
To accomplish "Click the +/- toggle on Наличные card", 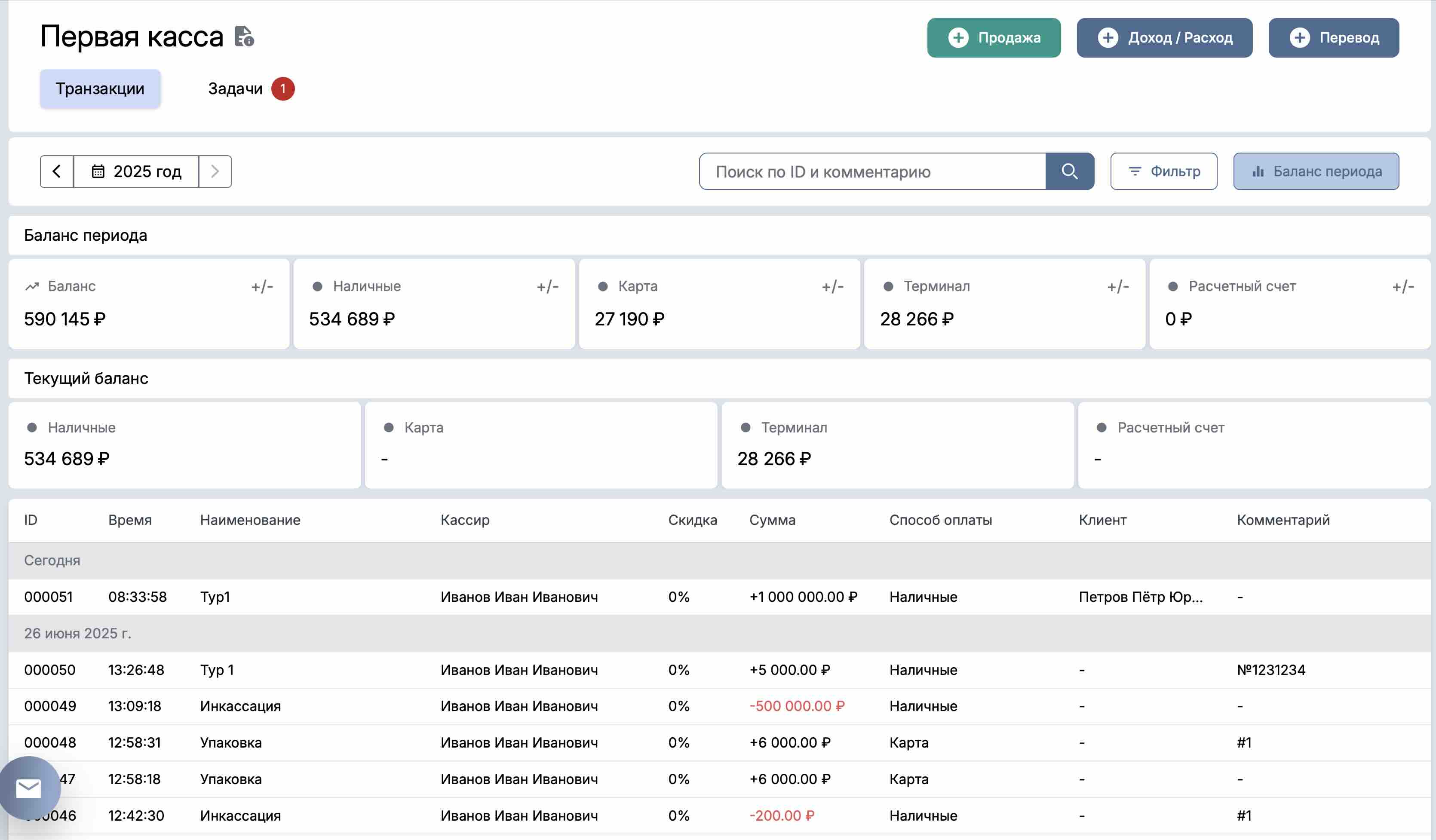I will click(x=547, y=287).
